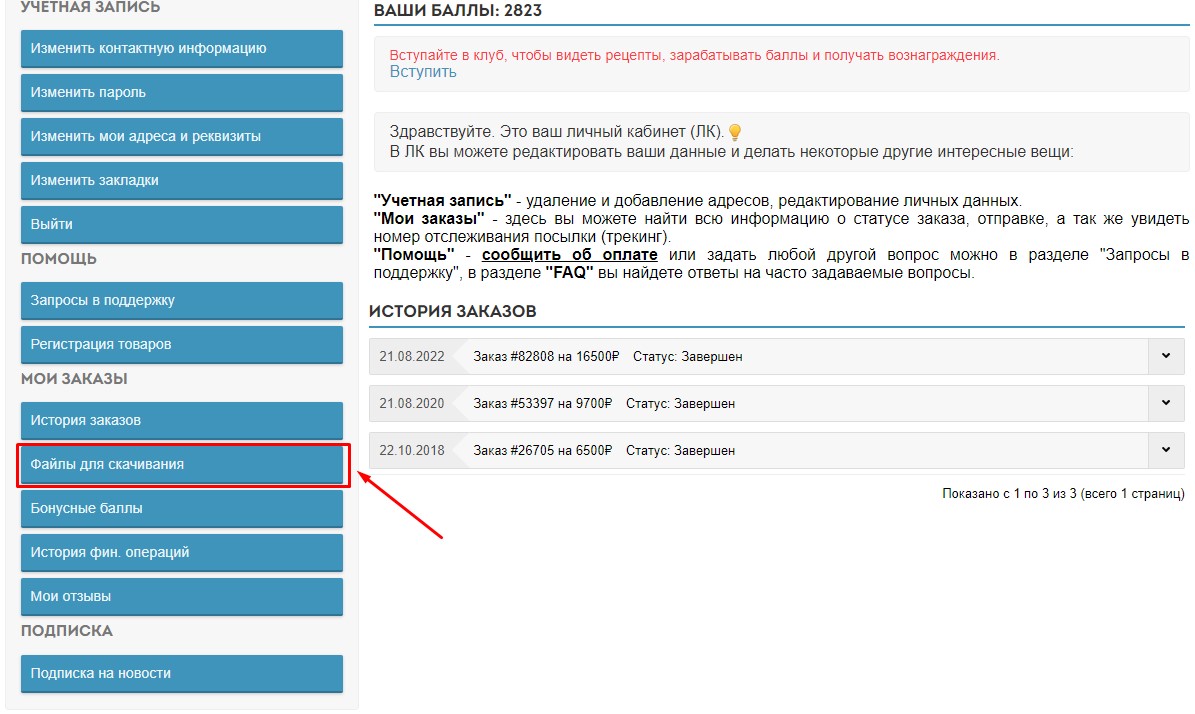Log out using 'Выйти' button
The width and height of the screenshot is (1195, 714).
pyautogui.click(x=182, y=224)
